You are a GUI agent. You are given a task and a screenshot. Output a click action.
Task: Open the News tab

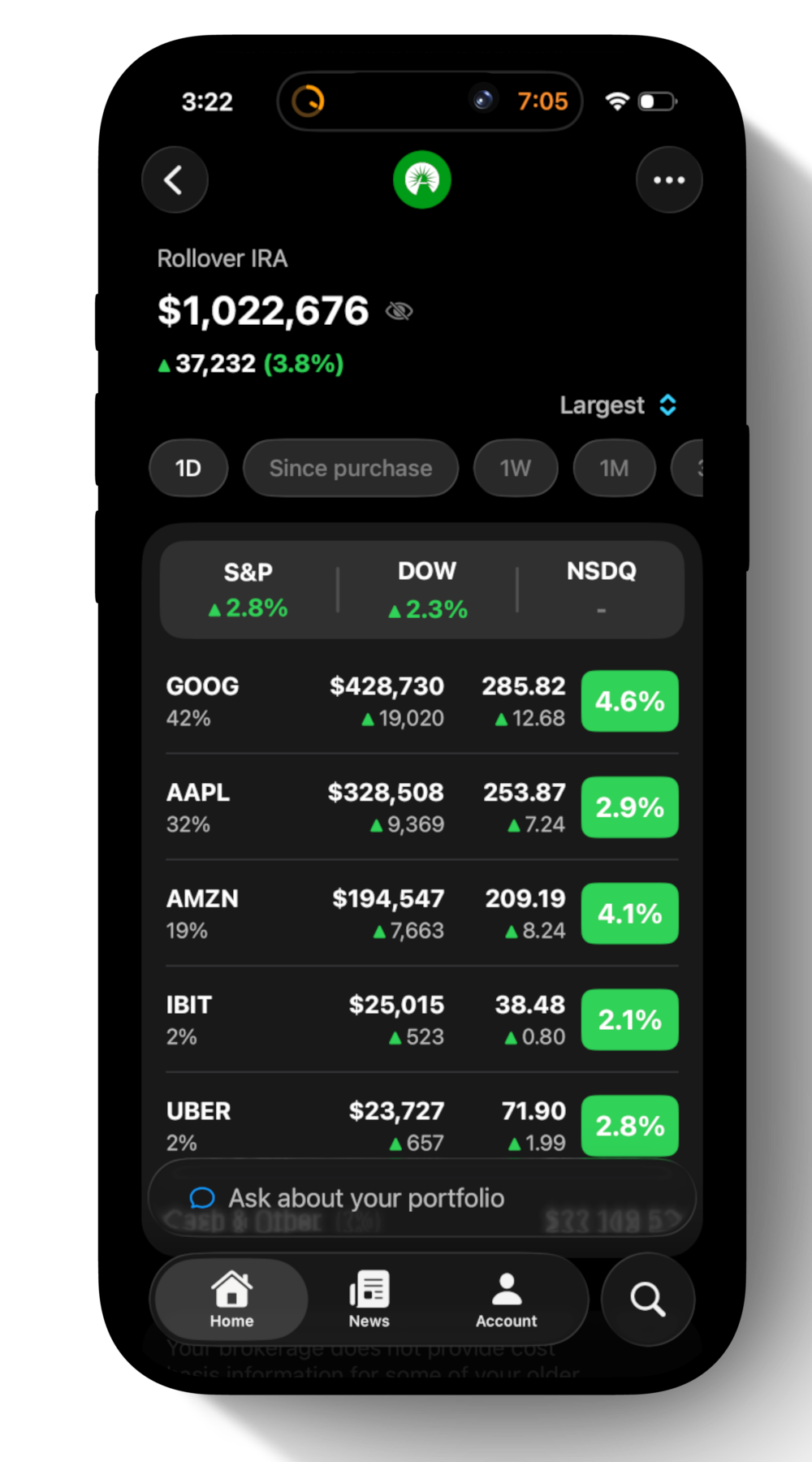[369, 1299]
